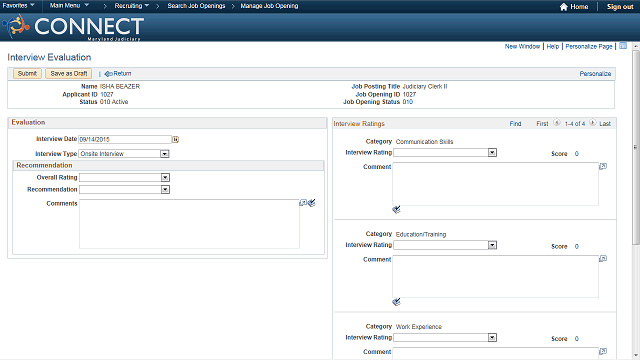Click spell check icon beside Recommendation Comments
Screen dimensions: 640x360
(312, 203)
